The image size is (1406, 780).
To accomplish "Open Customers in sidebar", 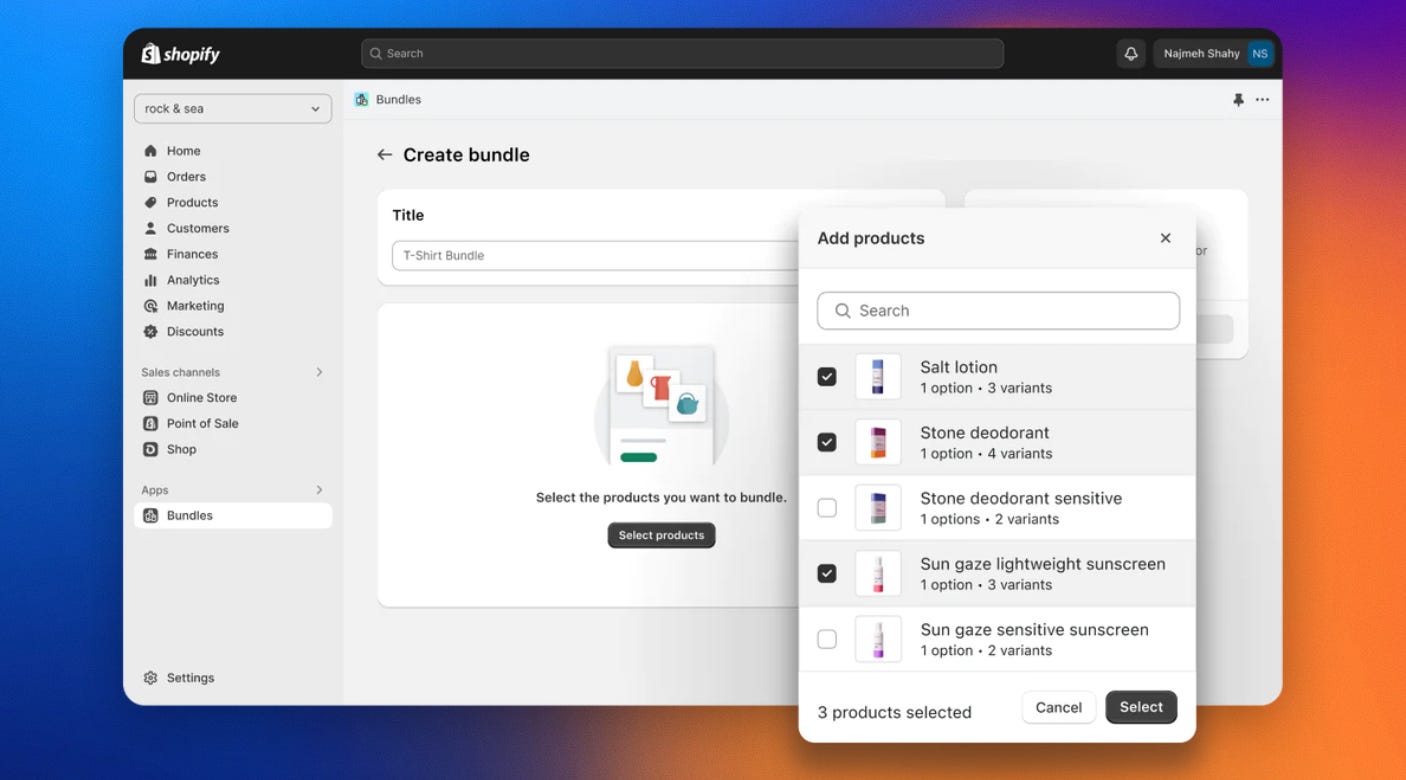I will 198,229.
